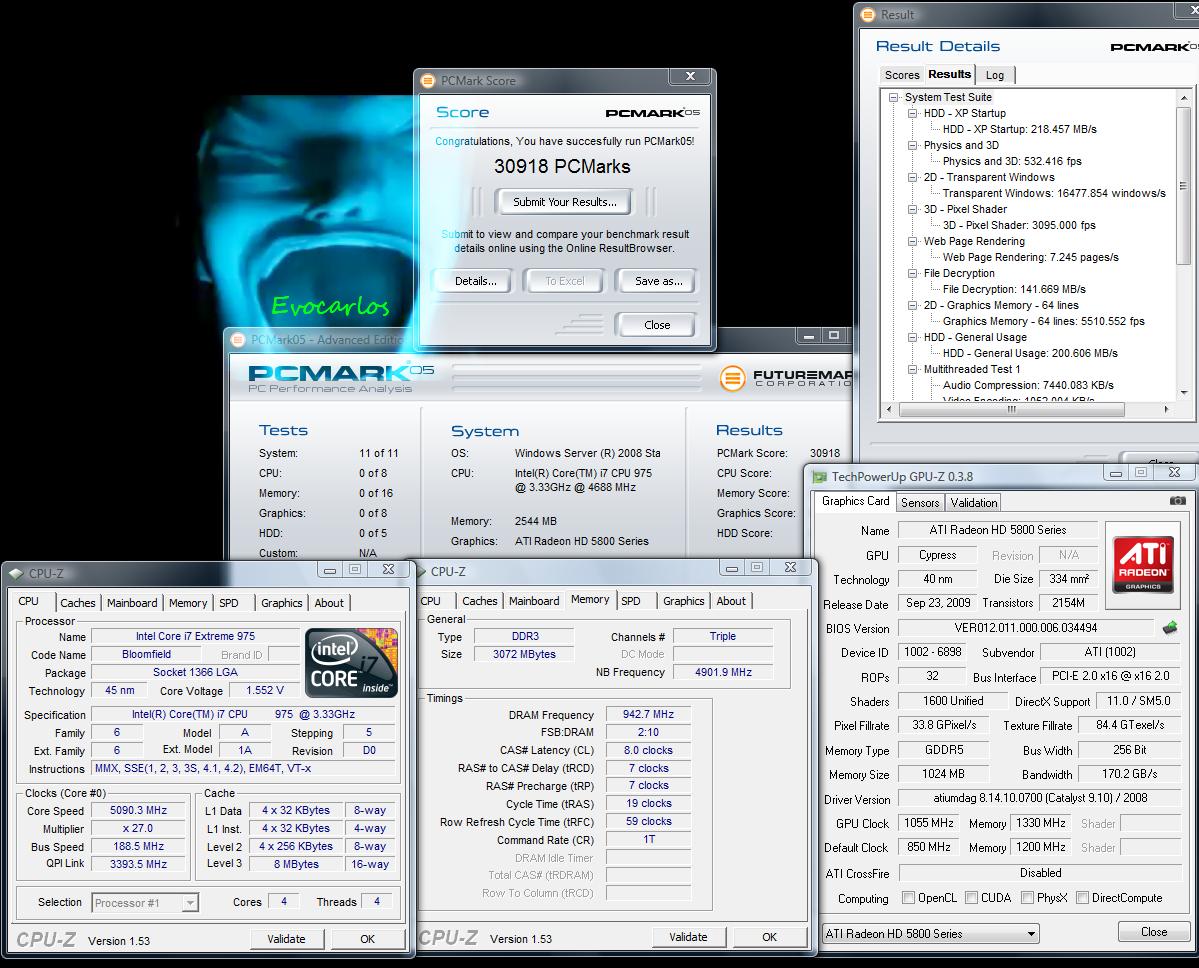Screen dimensions: 1199x968
Task: Close the PCMark Score dialog via Close button
Action: point(657,325)
